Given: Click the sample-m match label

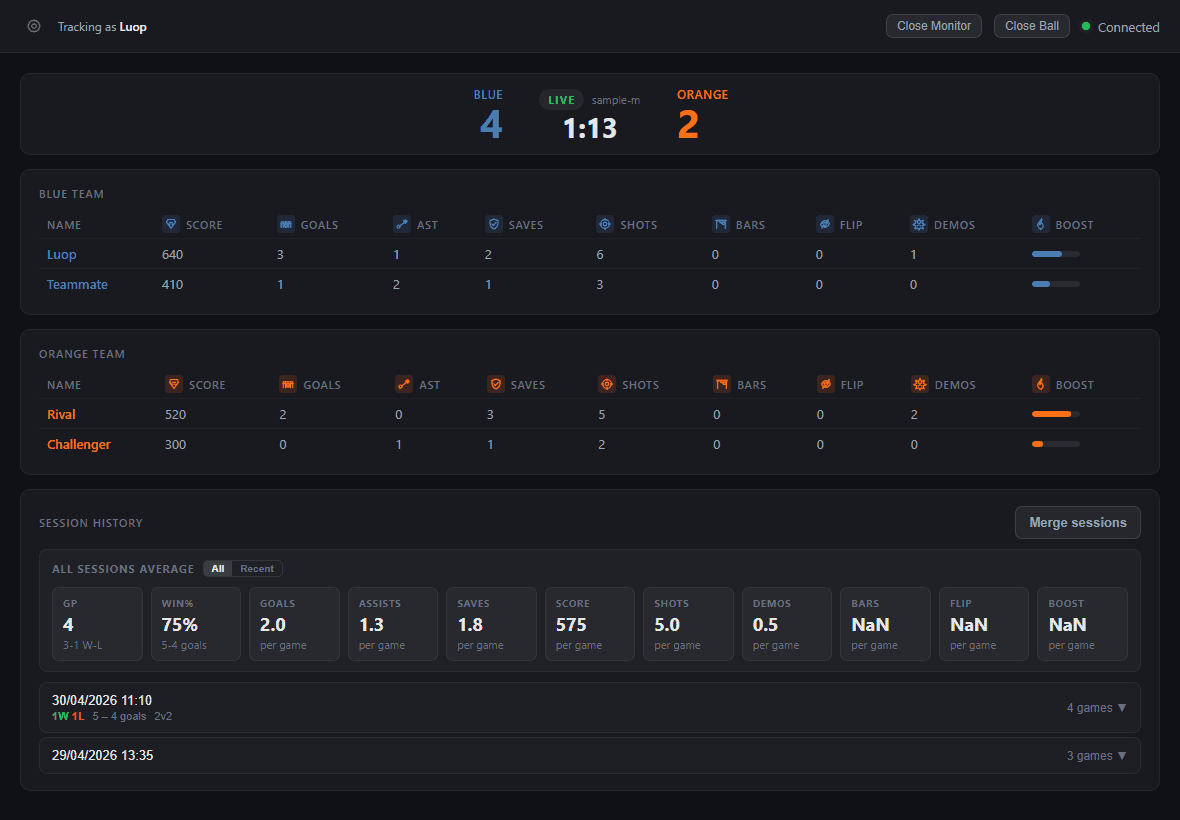Looking at the screenshot, I should click(616, 100).
